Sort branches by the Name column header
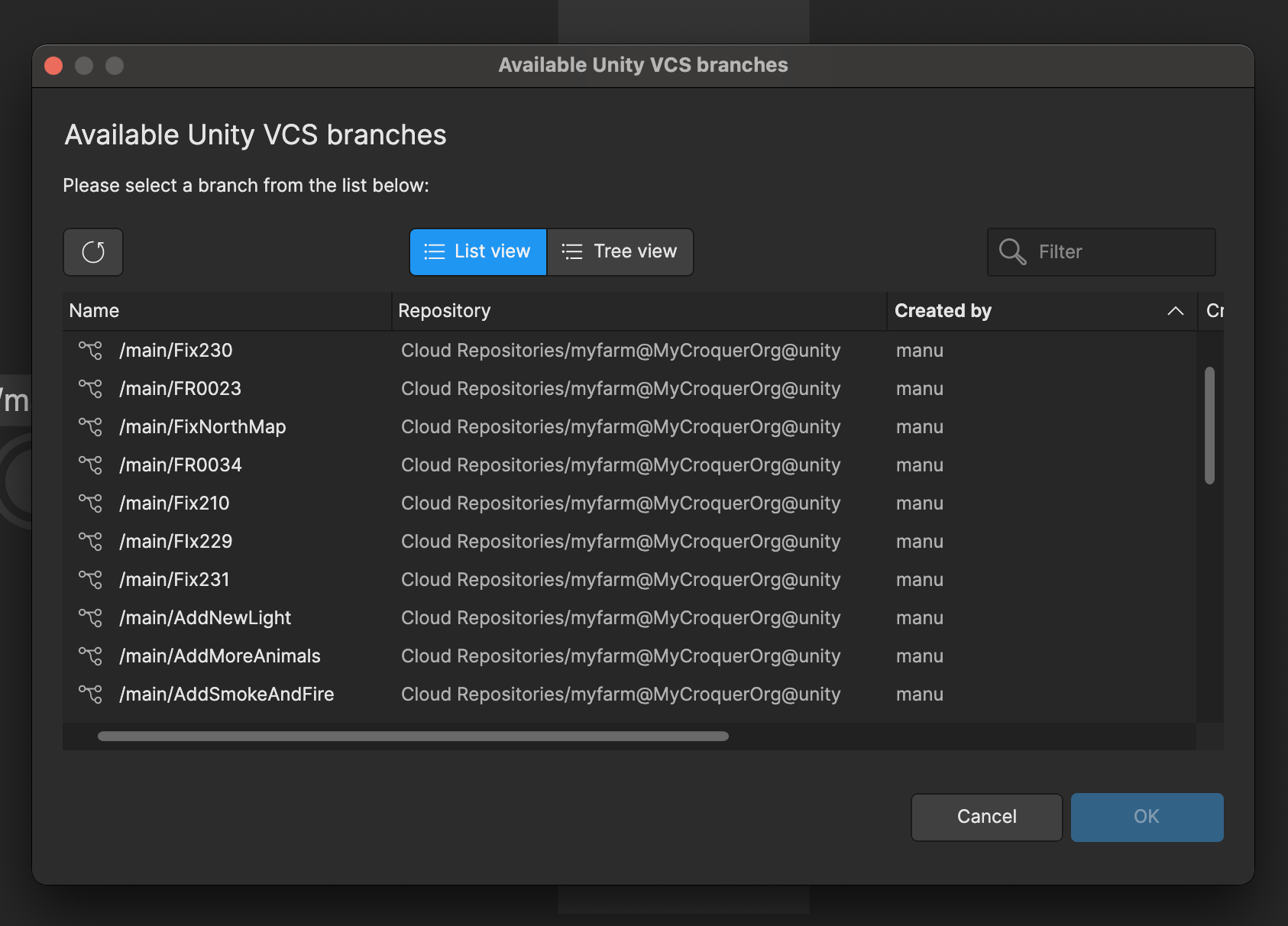The height and width of the screenshot is (926, 1288). tap(93, 310)
